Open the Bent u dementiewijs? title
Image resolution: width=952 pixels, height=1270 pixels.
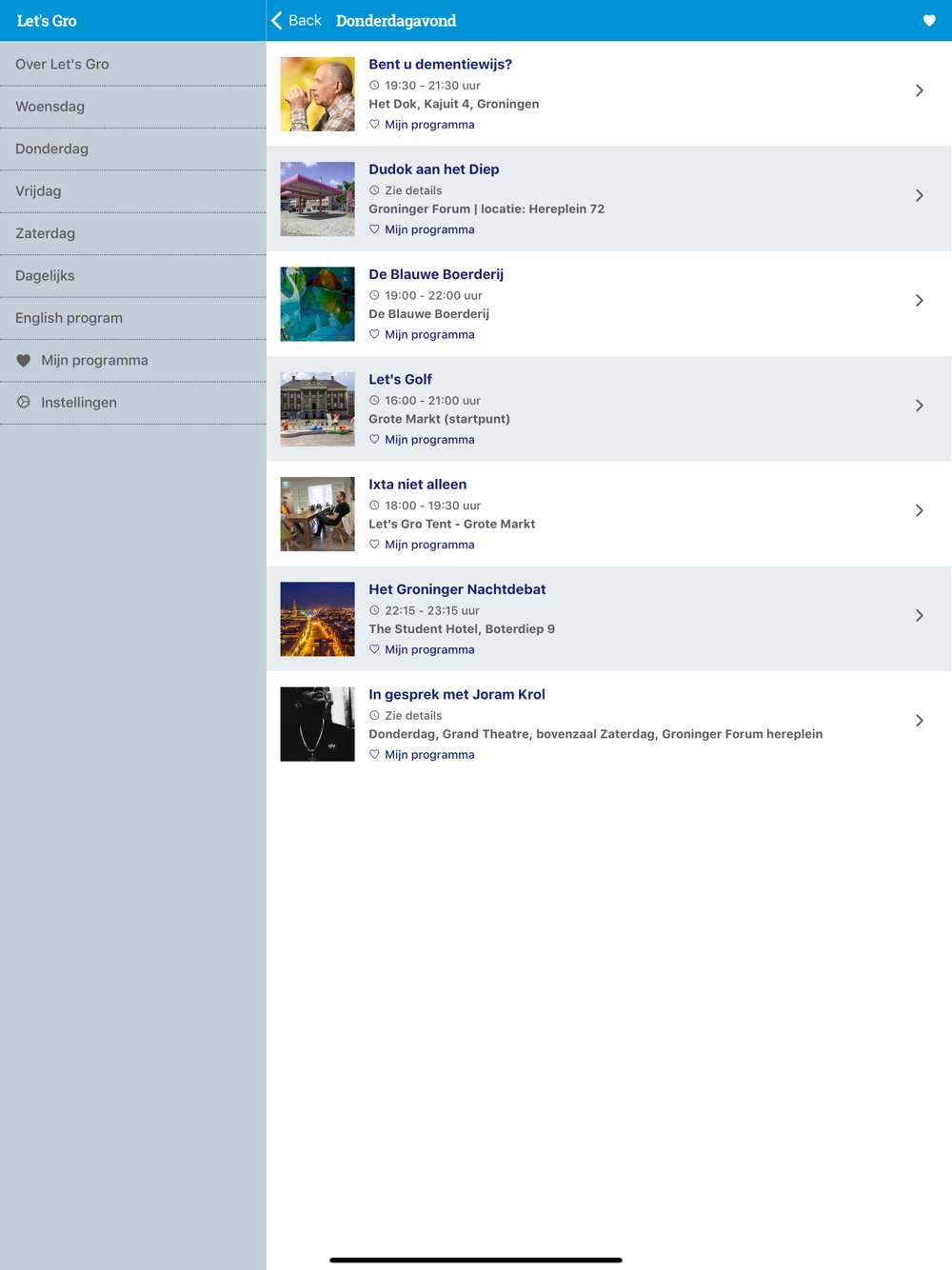click(440, 65)
